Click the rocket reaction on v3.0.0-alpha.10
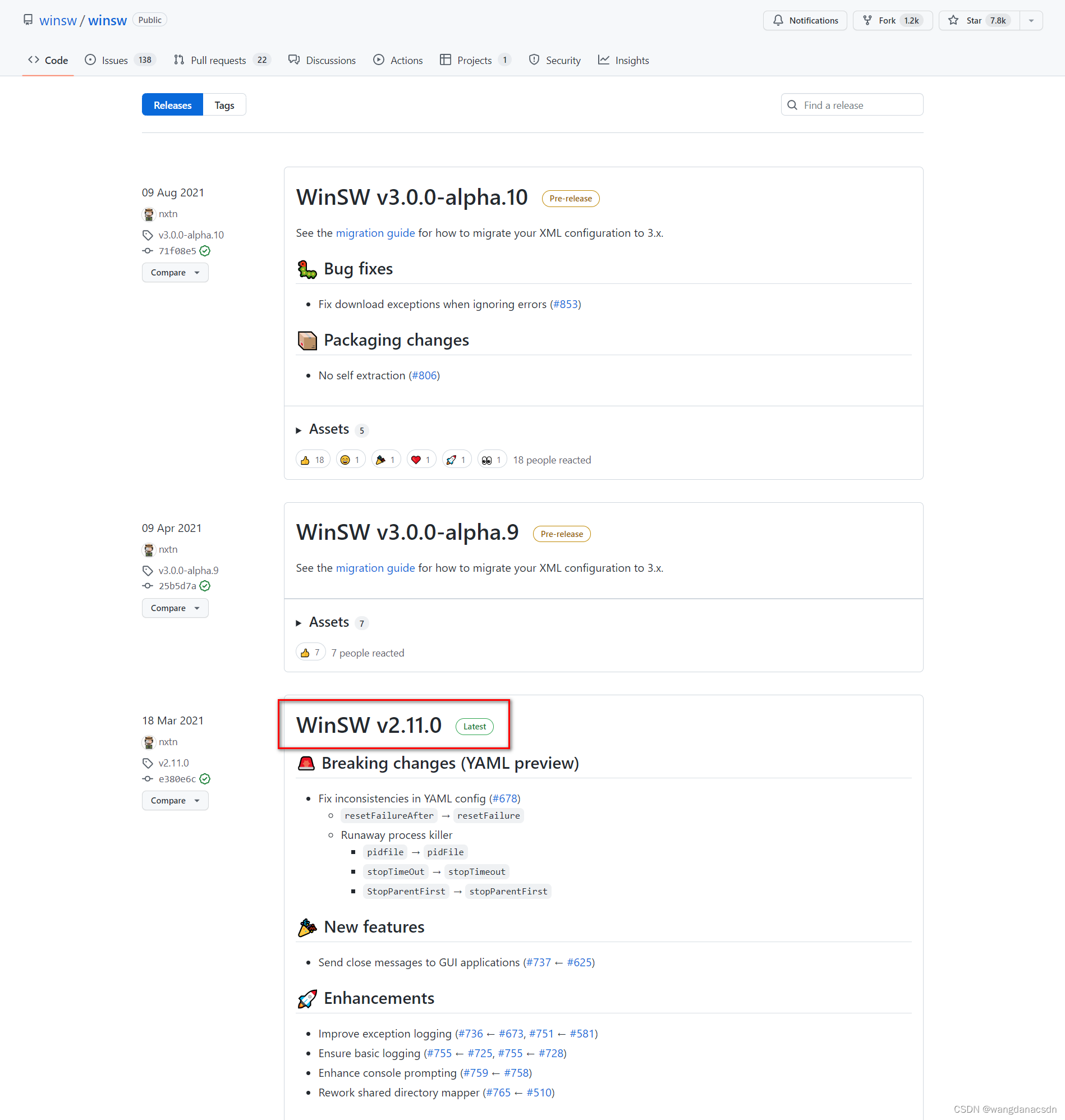 [x=456, y=458]
